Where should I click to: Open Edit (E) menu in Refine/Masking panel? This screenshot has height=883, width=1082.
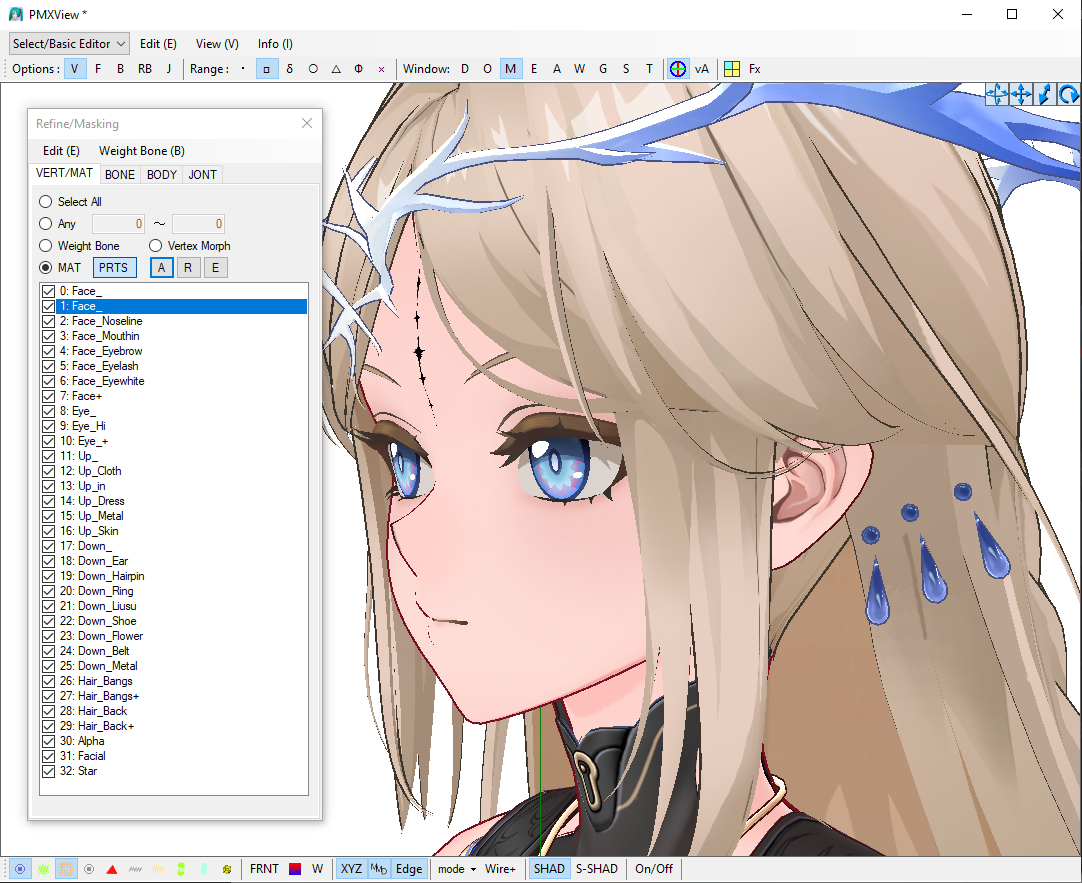pyautogui.click(x=61, y=150)
